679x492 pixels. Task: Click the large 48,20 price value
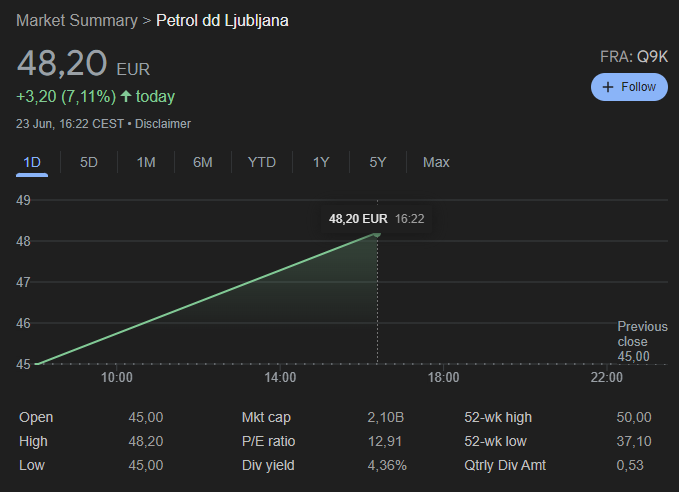(62, 63)
